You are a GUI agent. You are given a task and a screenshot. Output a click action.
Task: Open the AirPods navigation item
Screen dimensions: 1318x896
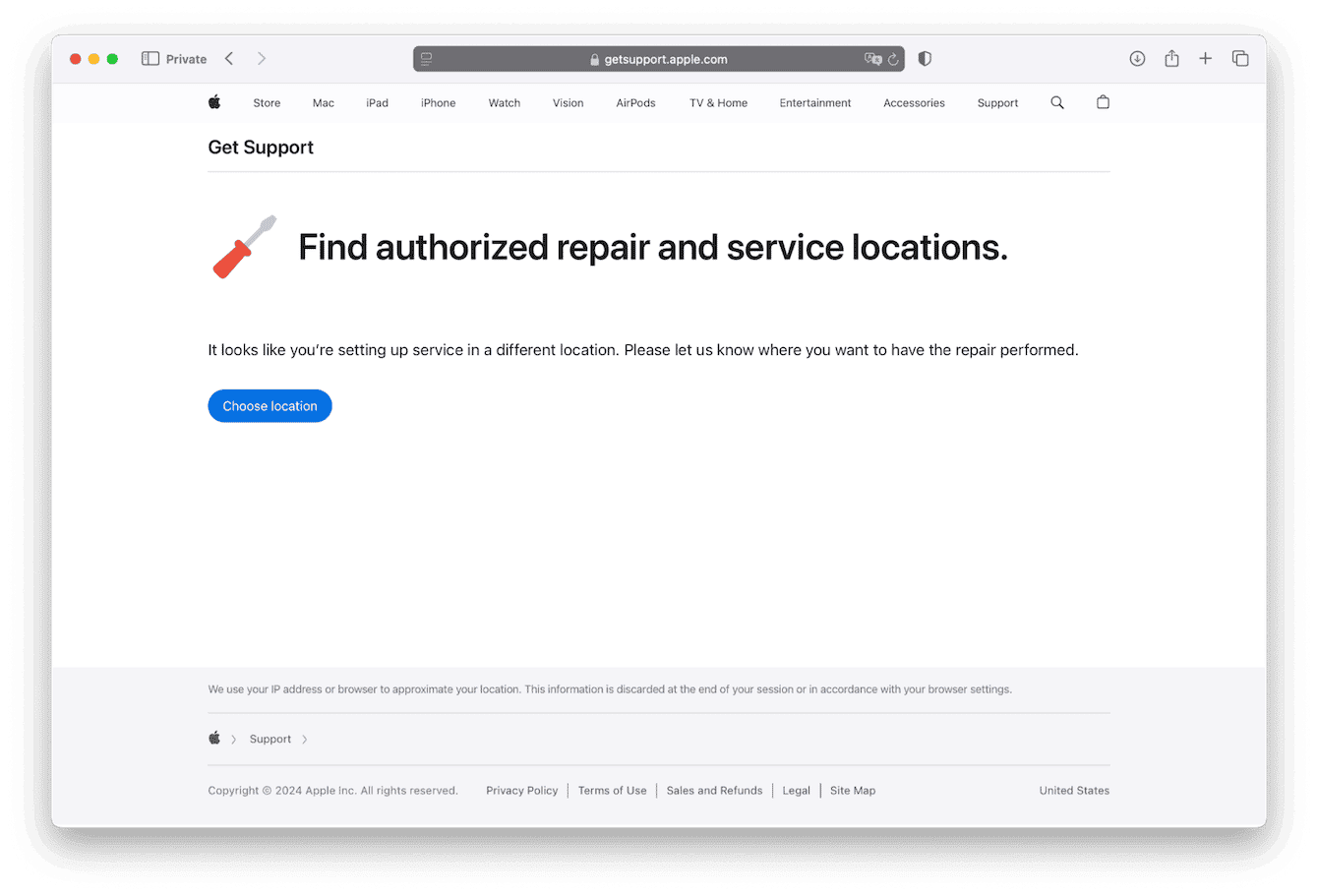click(635, 102)
